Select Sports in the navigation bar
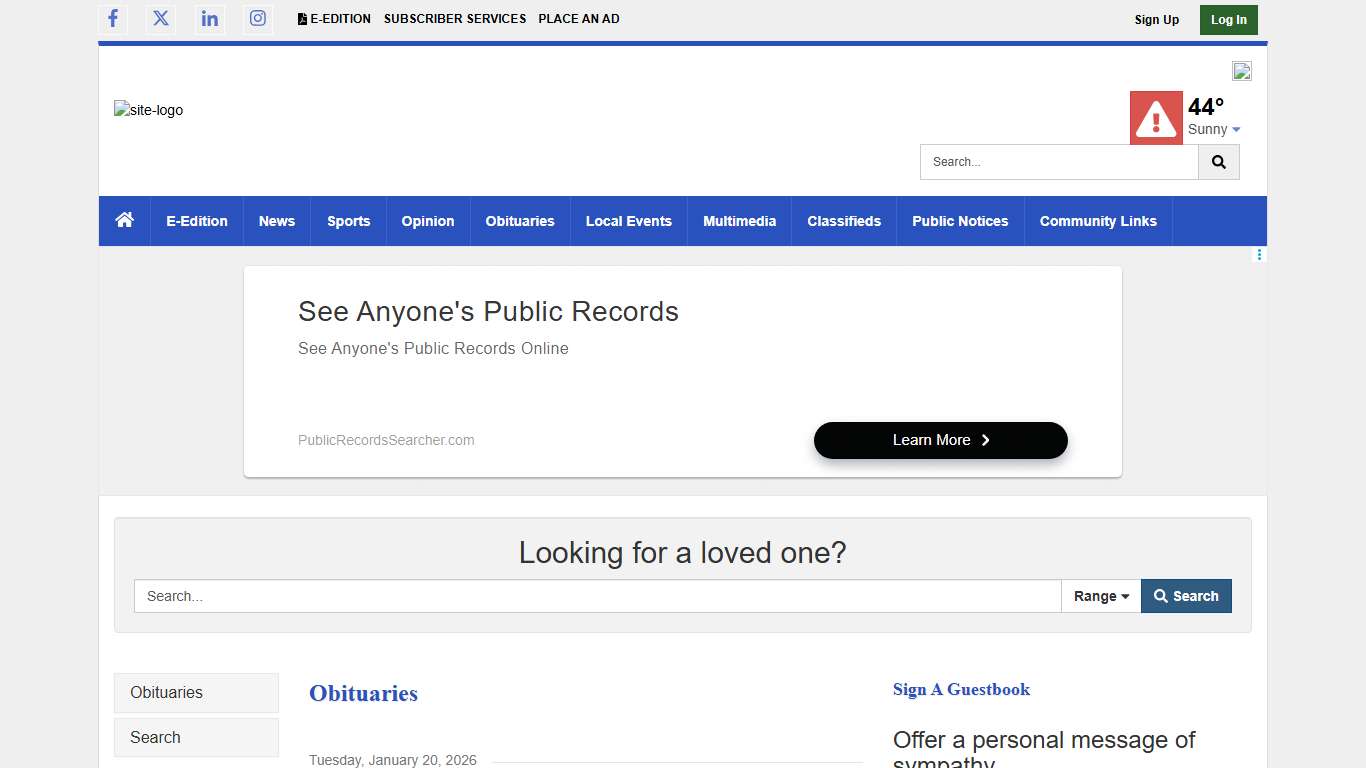Image resolution: width=1366 pixels, height=768 pixels. [349, 221]
